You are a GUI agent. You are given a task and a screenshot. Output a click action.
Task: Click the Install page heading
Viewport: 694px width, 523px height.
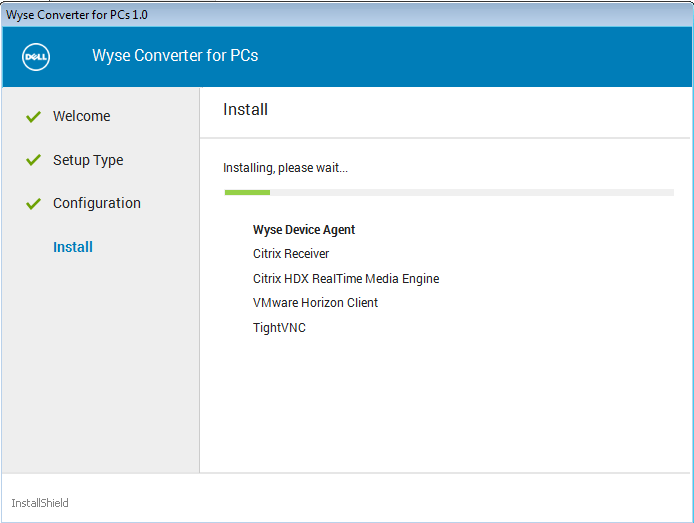click(245, 110)
